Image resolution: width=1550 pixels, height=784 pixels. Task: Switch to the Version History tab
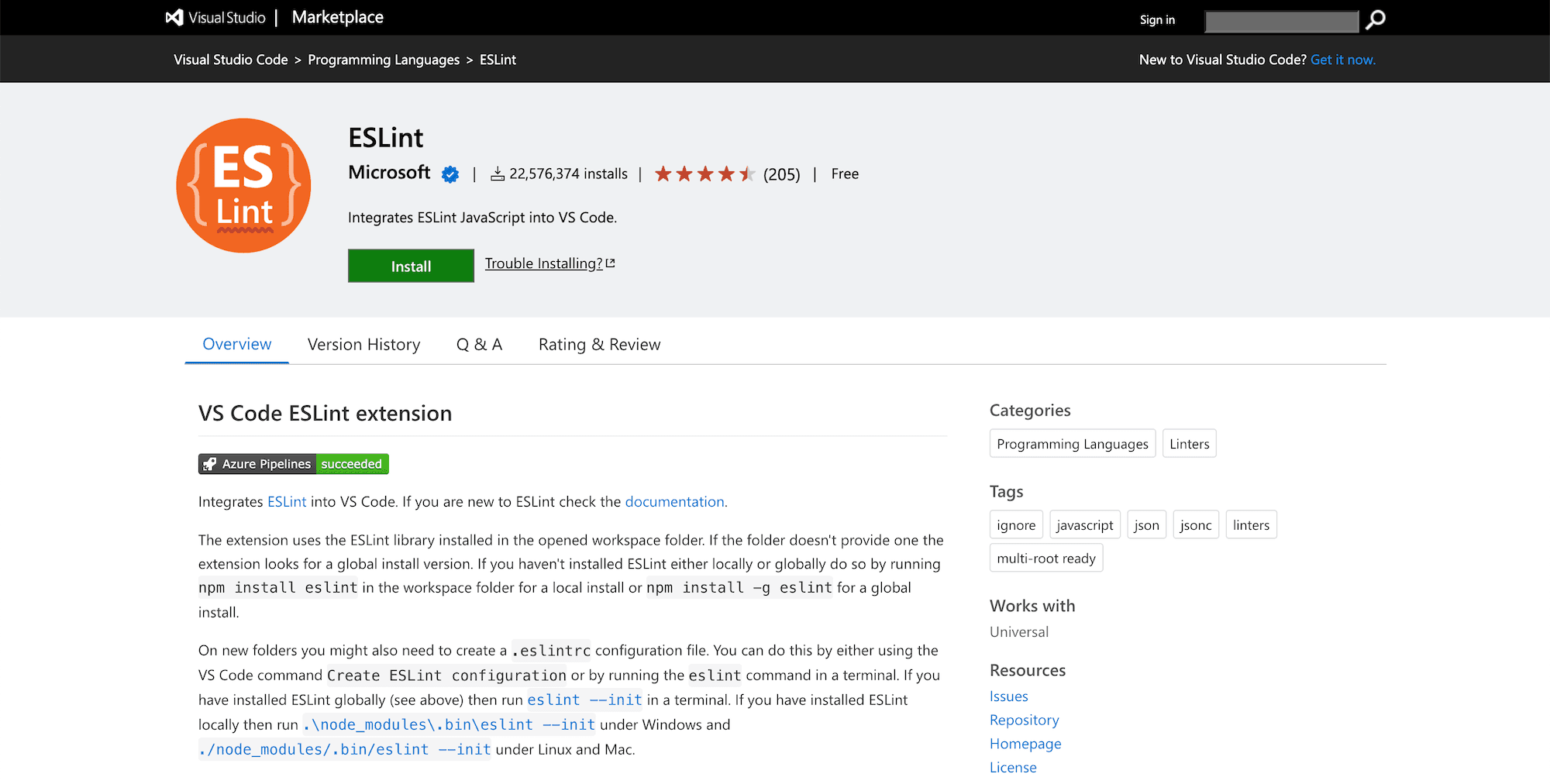(x=364, y=345)
